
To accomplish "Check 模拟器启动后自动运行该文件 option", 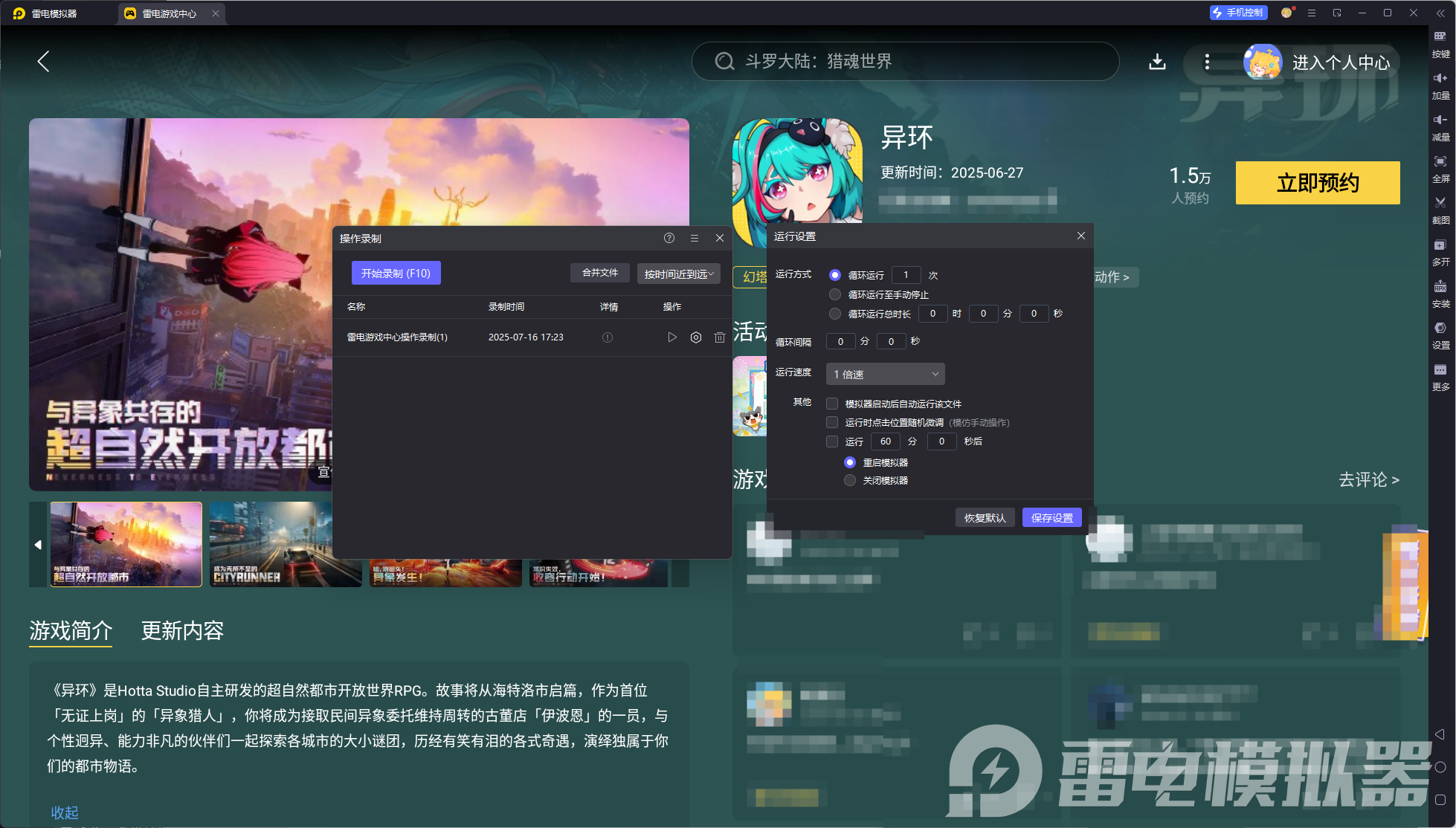I will pyautogui.click(x=831, y=404).
